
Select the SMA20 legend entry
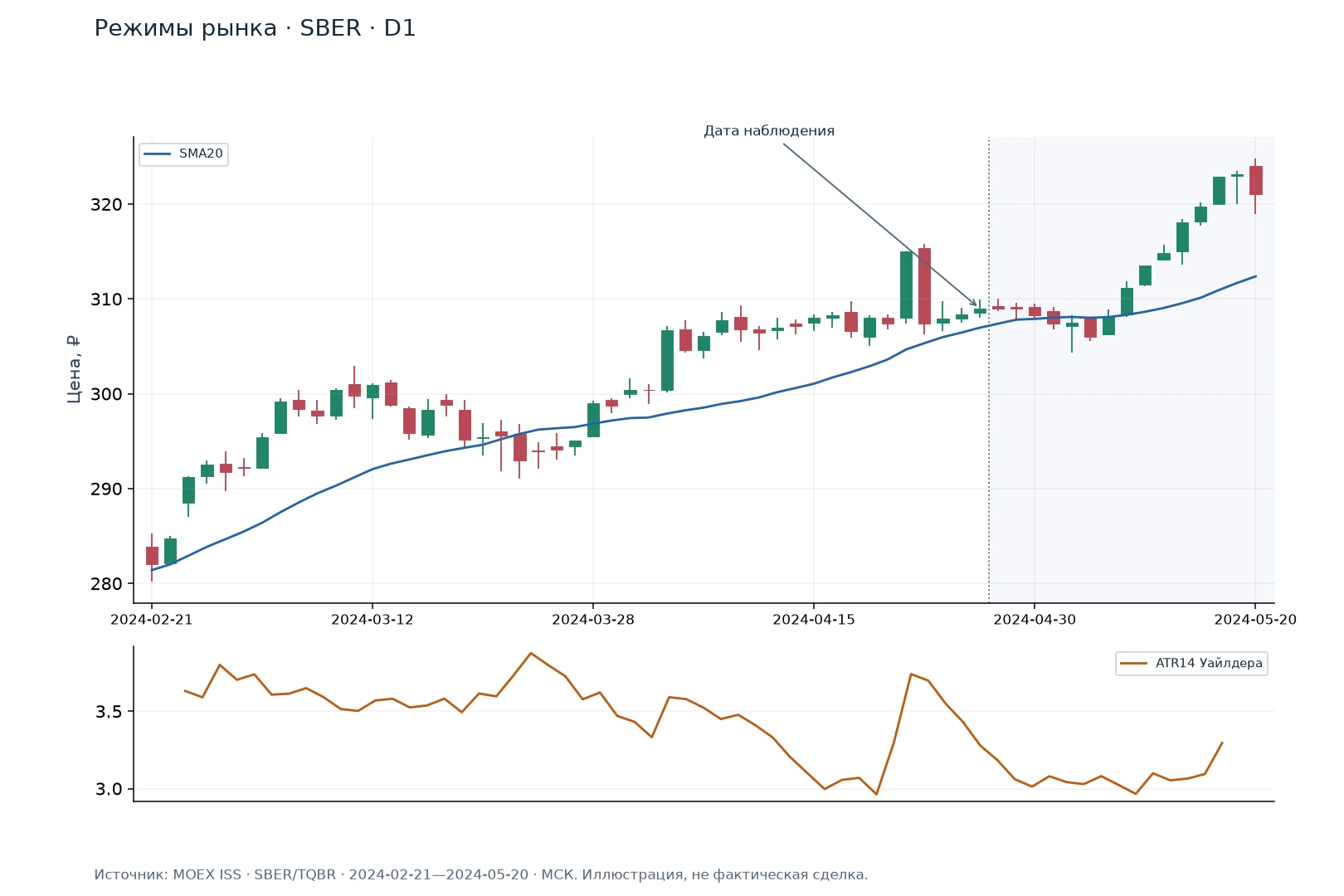[183, 153]
